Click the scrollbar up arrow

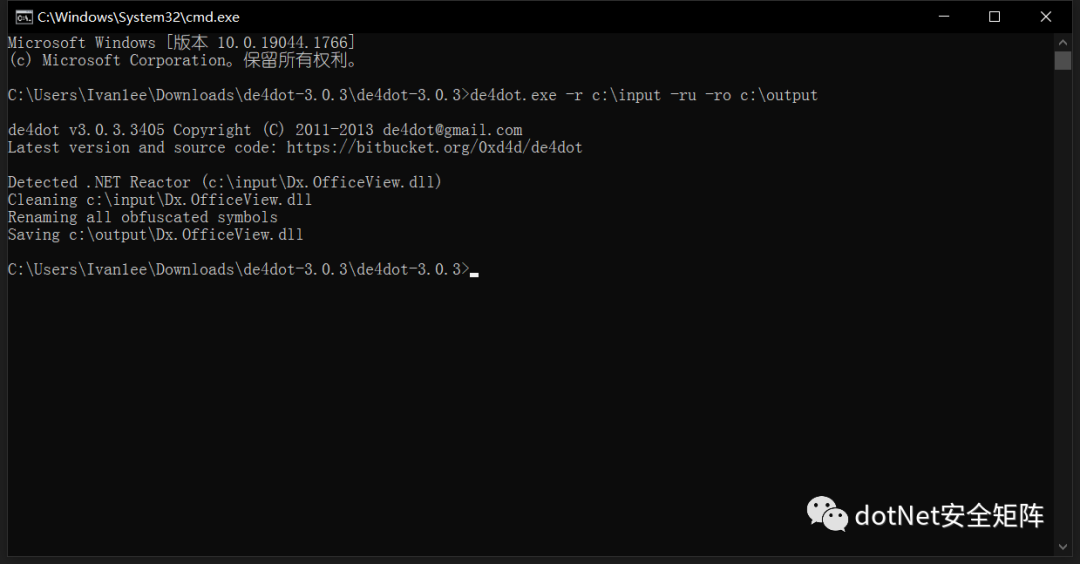click(1062, 43)
